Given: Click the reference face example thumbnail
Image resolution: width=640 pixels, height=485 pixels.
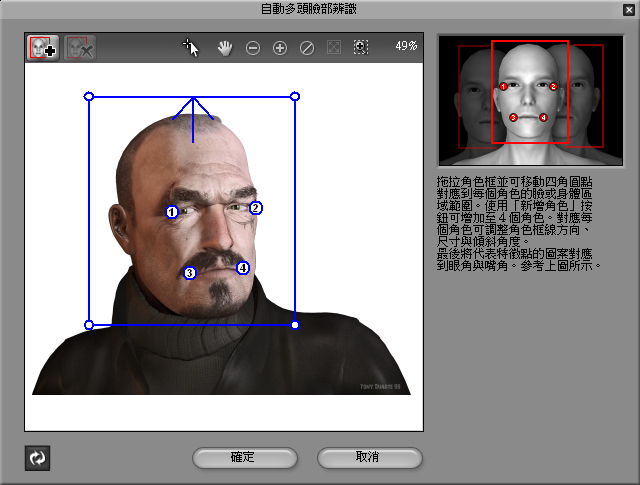Looking at the screenshot, I should point(531,100).
